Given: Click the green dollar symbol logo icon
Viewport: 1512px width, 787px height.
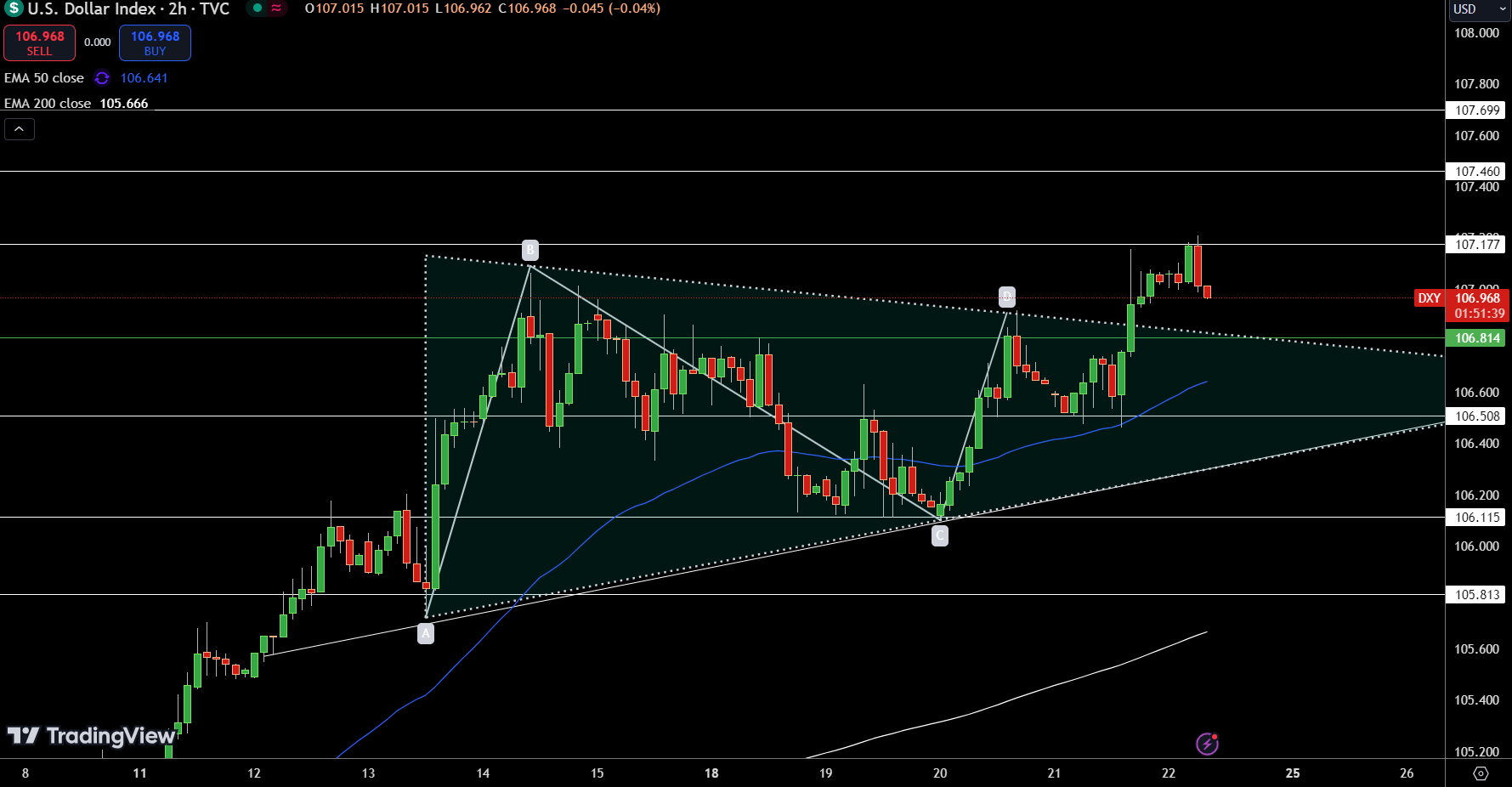Looking at the screenshot, I should click(14, 8).
